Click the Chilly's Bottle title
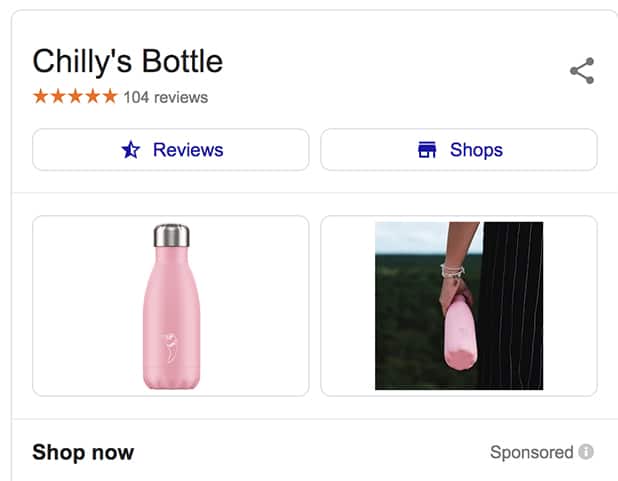 click(127, 62)
